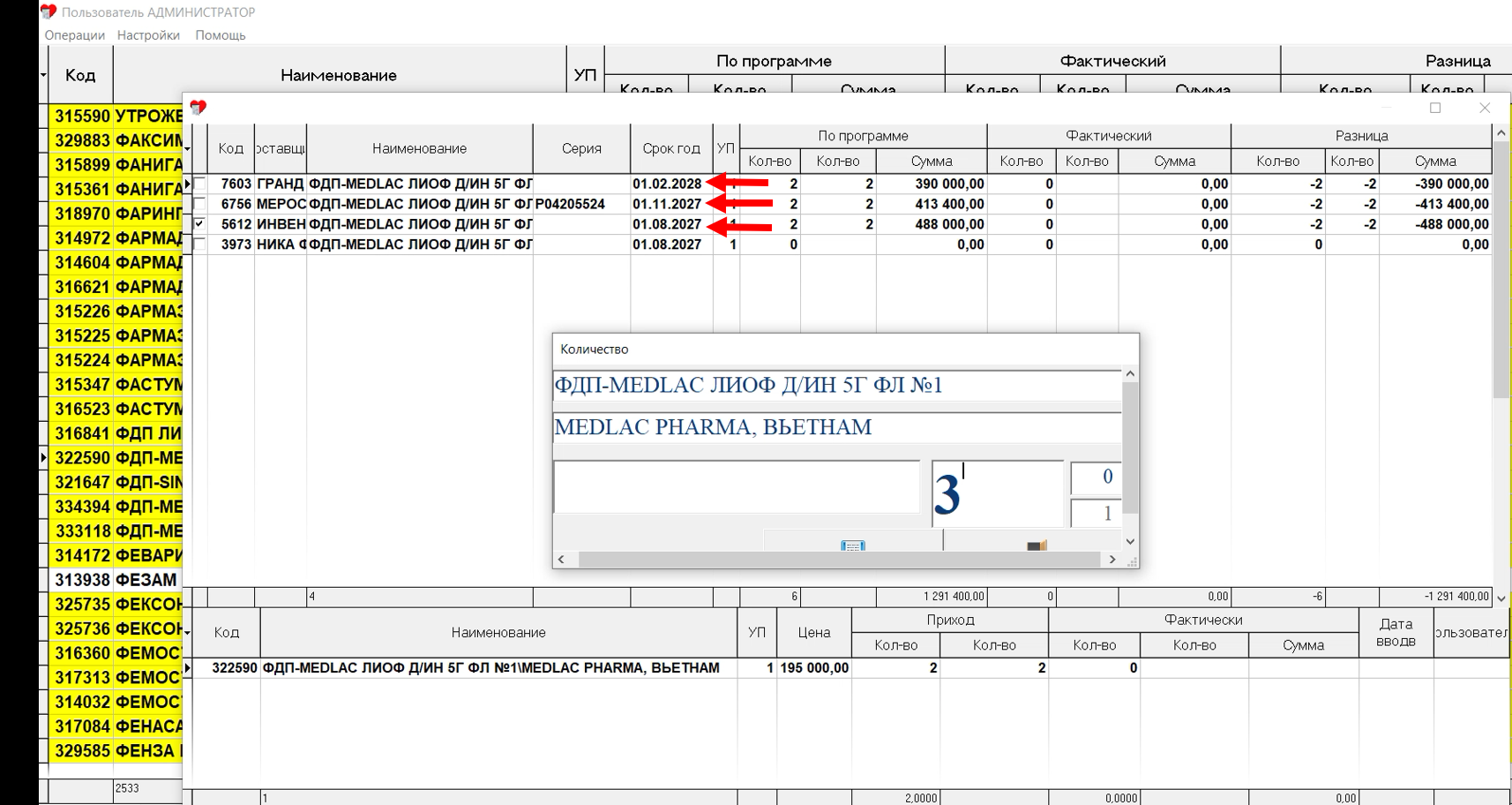Click the Срок год column header

(671, 148)
